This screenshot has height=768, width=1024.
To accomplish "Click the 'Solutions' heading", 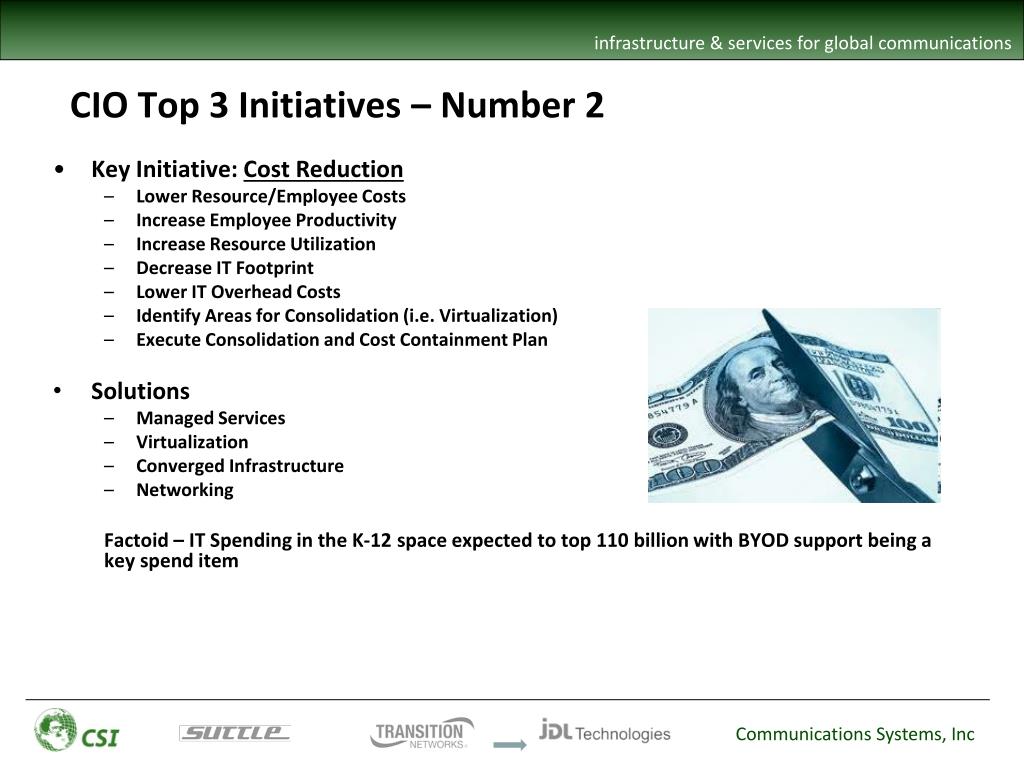I will tap(140, 391).
